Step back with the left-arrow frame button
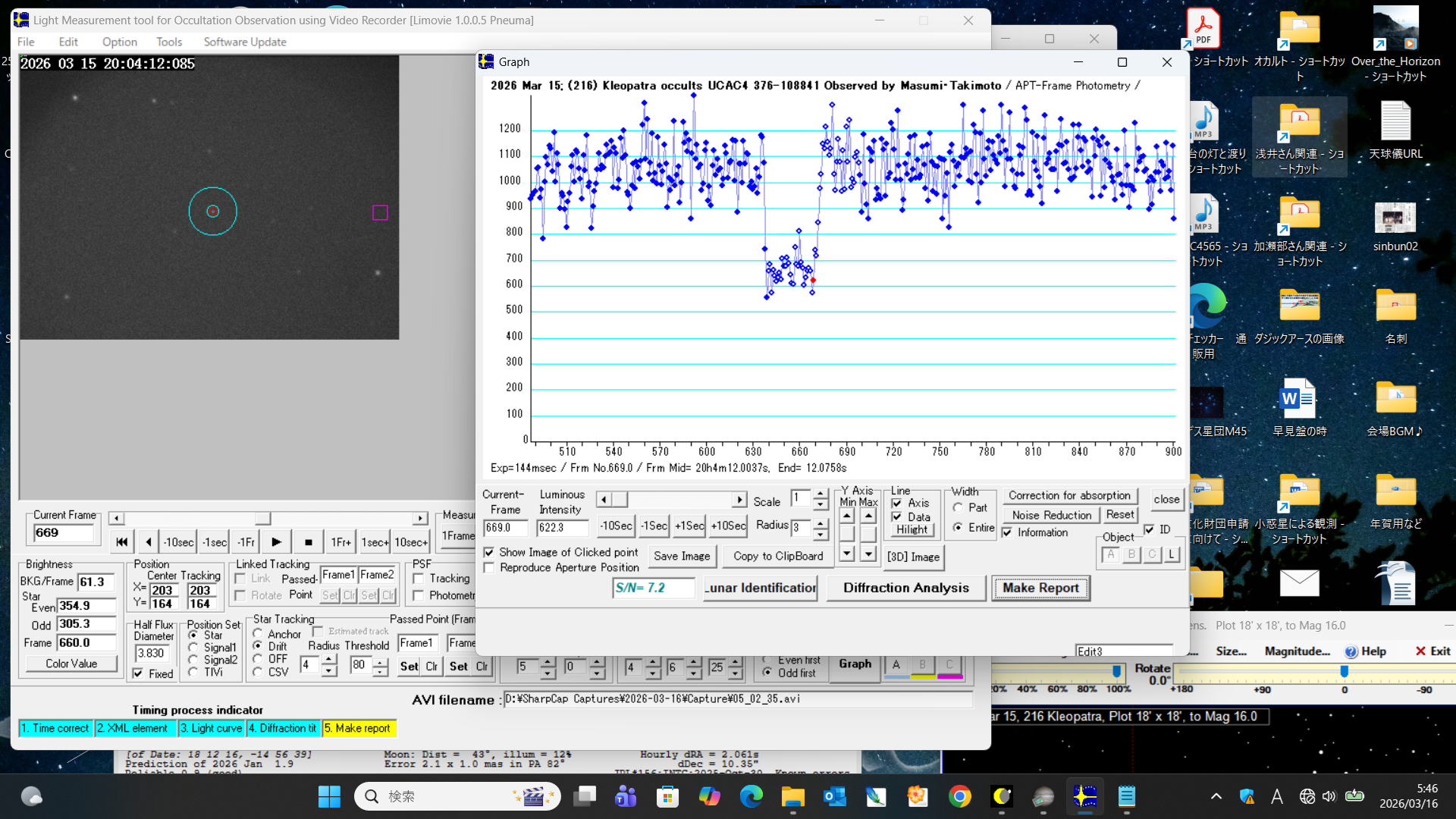The height and width of the screenshot is (819, 1456). click(x=148, y=542)
